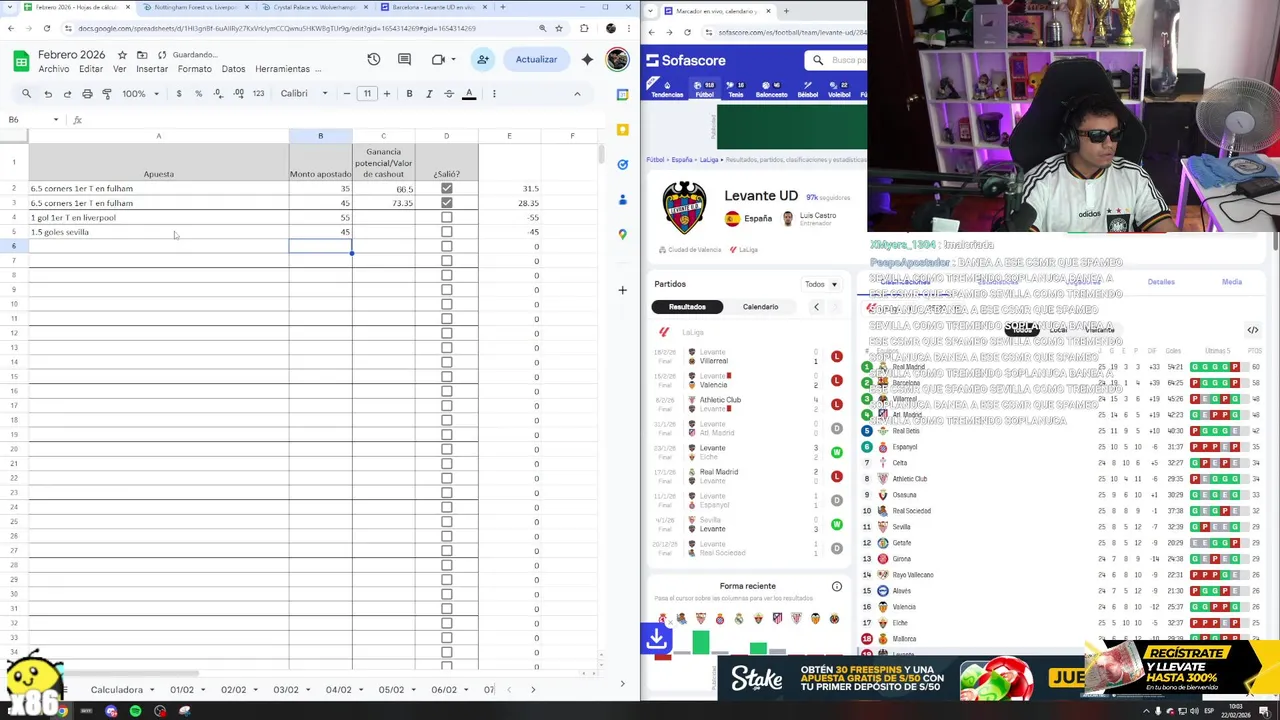
Task: Select the Tenis sport in Sofascore
Action: (x=735, y=89)
